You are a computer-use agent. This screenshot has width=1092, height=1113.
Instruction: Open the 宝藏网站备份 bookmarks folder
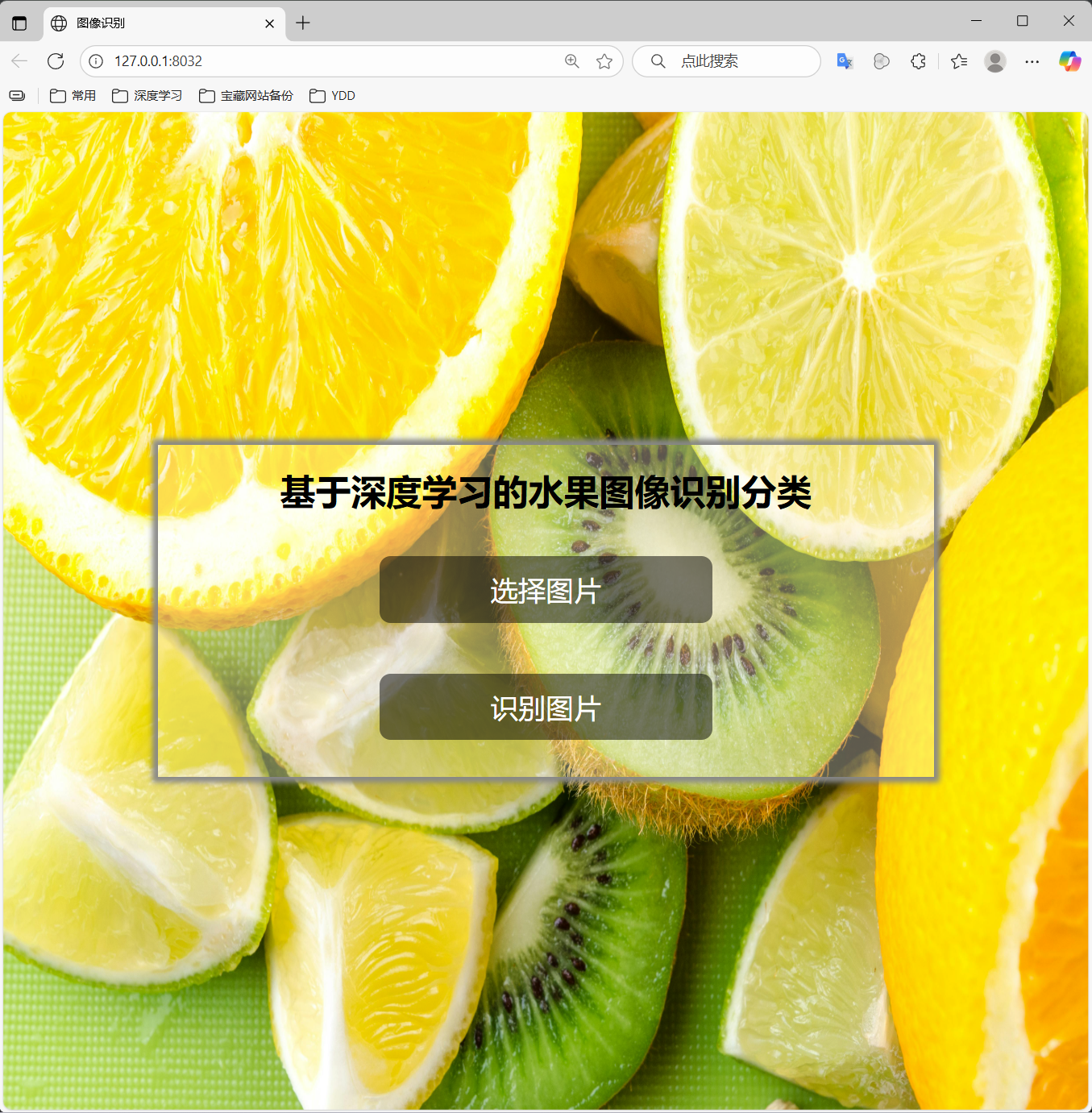coord(246,96)
